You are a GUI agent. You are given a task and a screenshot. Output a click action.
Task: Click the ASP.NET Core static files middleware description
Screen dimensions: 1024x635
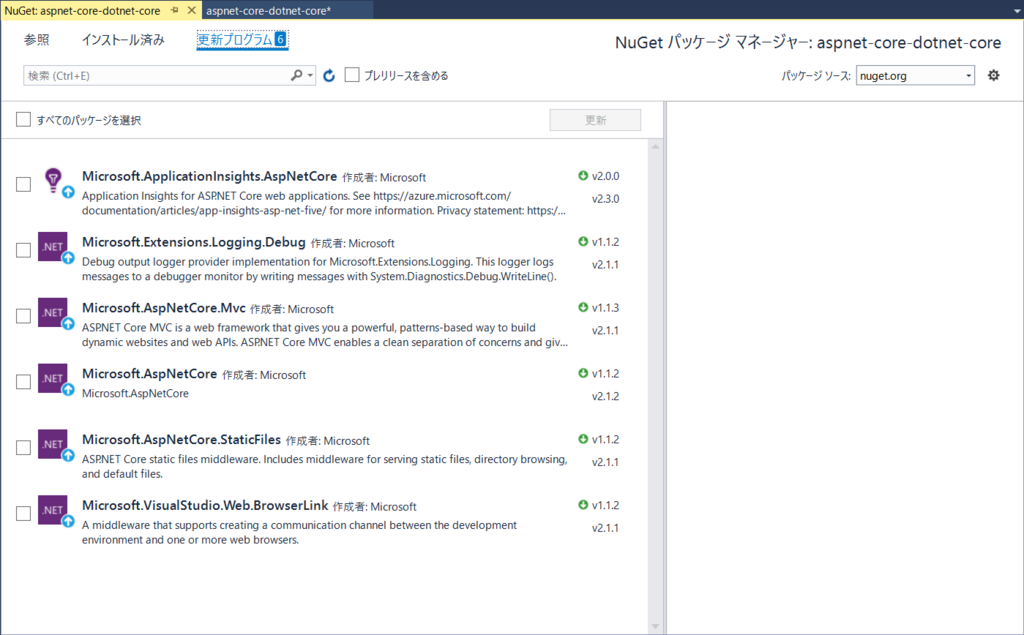pos(325,466)
